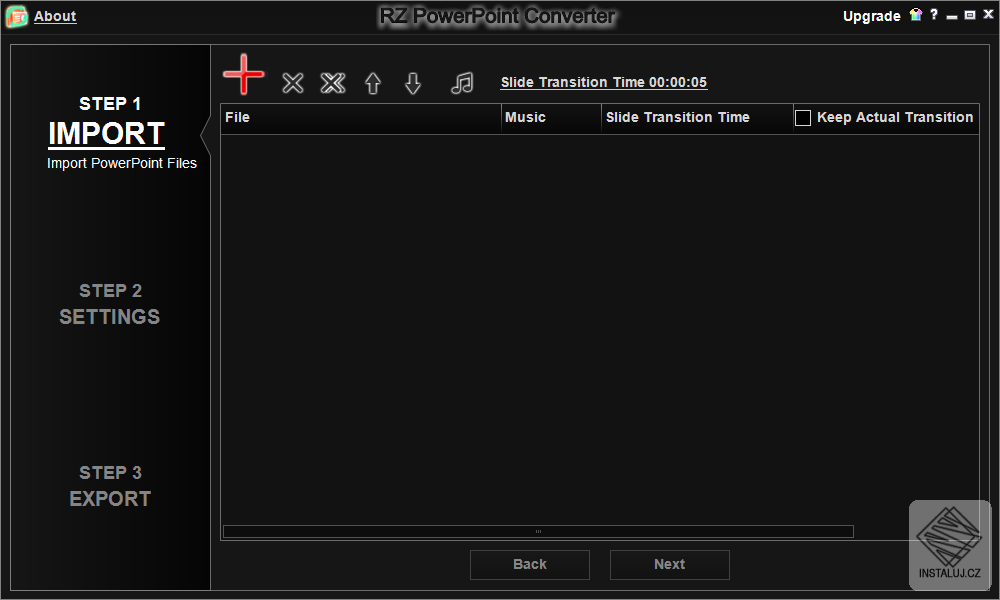Remove selected file with single X icon
Screen dimensions: 1000x600
pyautogui.click(x=293, y=83)
